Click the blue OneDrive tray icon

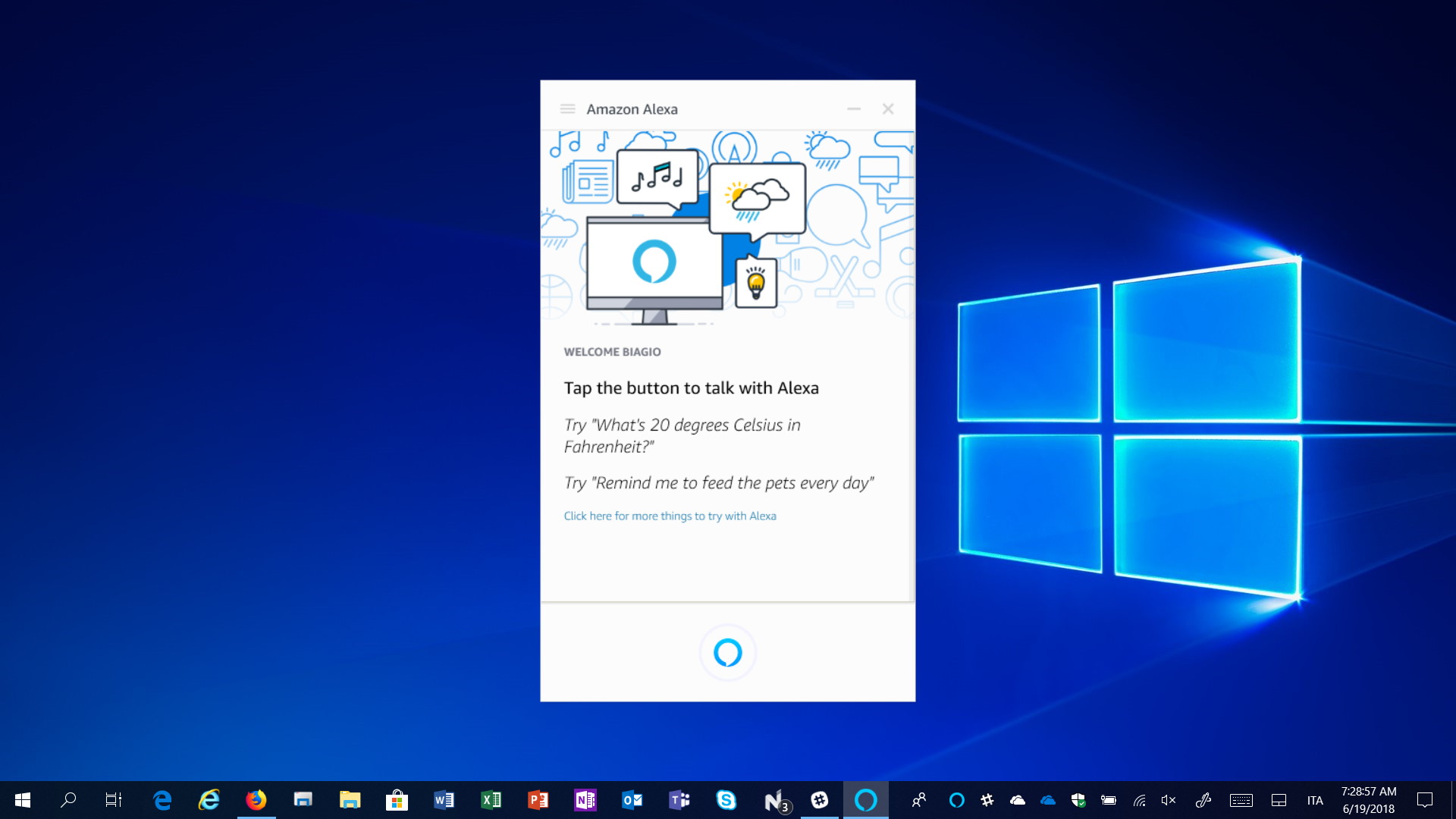click(1048, 800)
